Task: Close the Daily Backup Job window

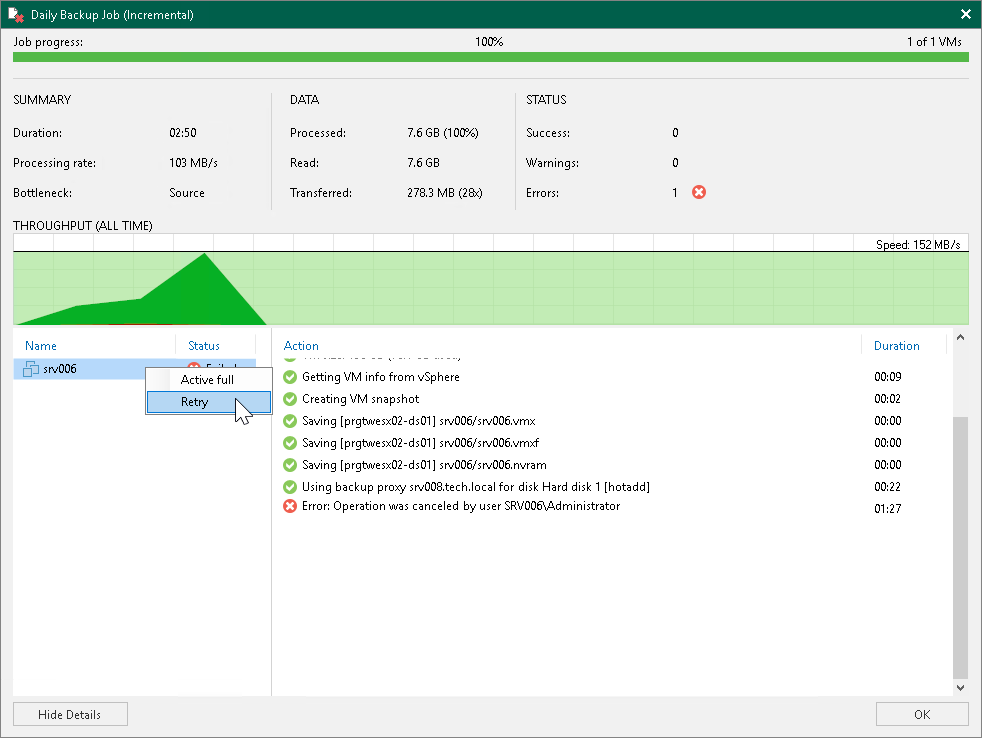Action: pyautogui.click(x=965, y=14)
